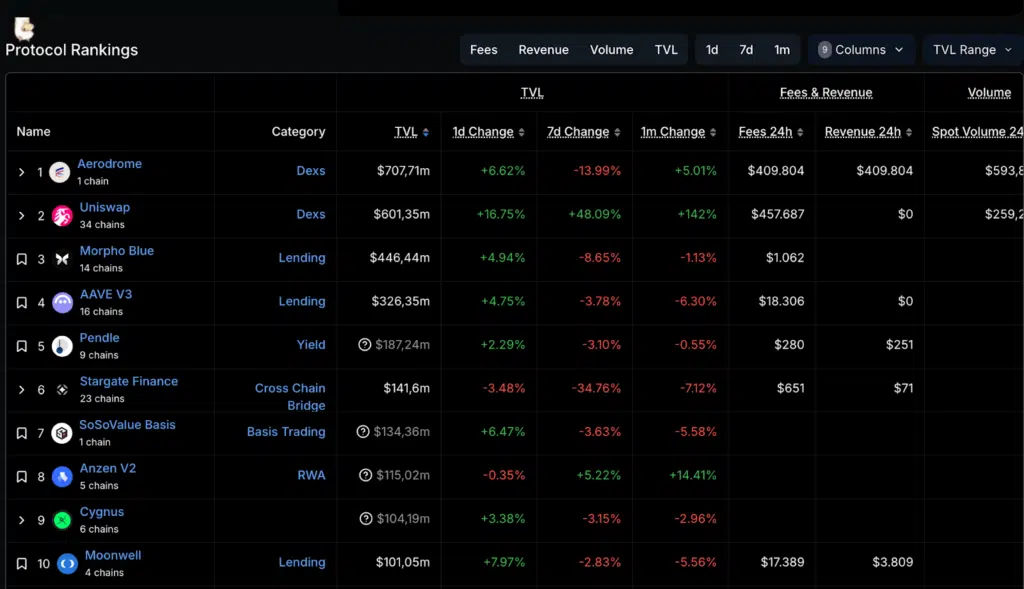
Task: Bookmark the Morpho Blue protocol
Action: pyautogui.click(x=21, y=259)
